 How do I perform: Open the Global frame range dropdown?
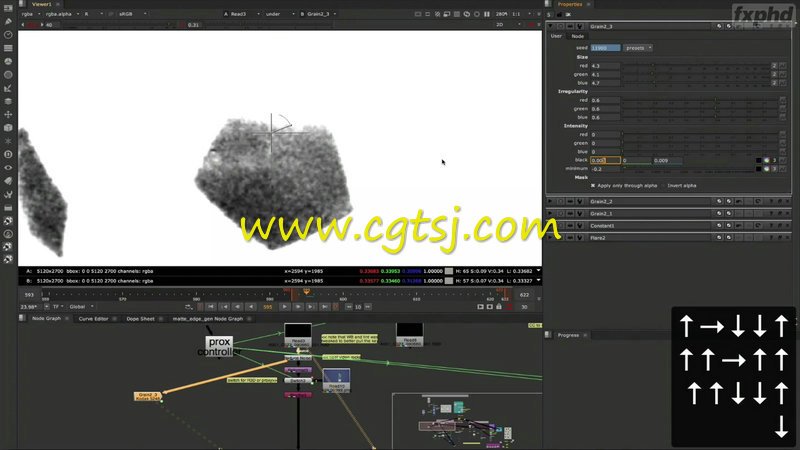[82, 307]
